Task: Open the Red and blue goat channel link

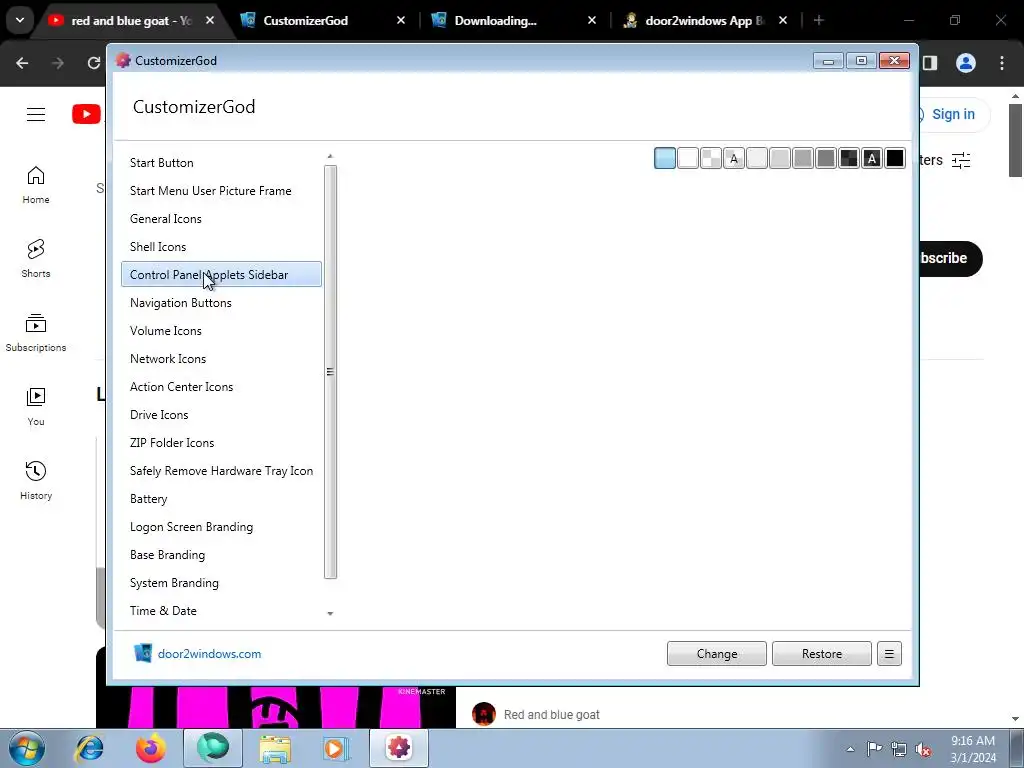Action: [x=551, y=714]
